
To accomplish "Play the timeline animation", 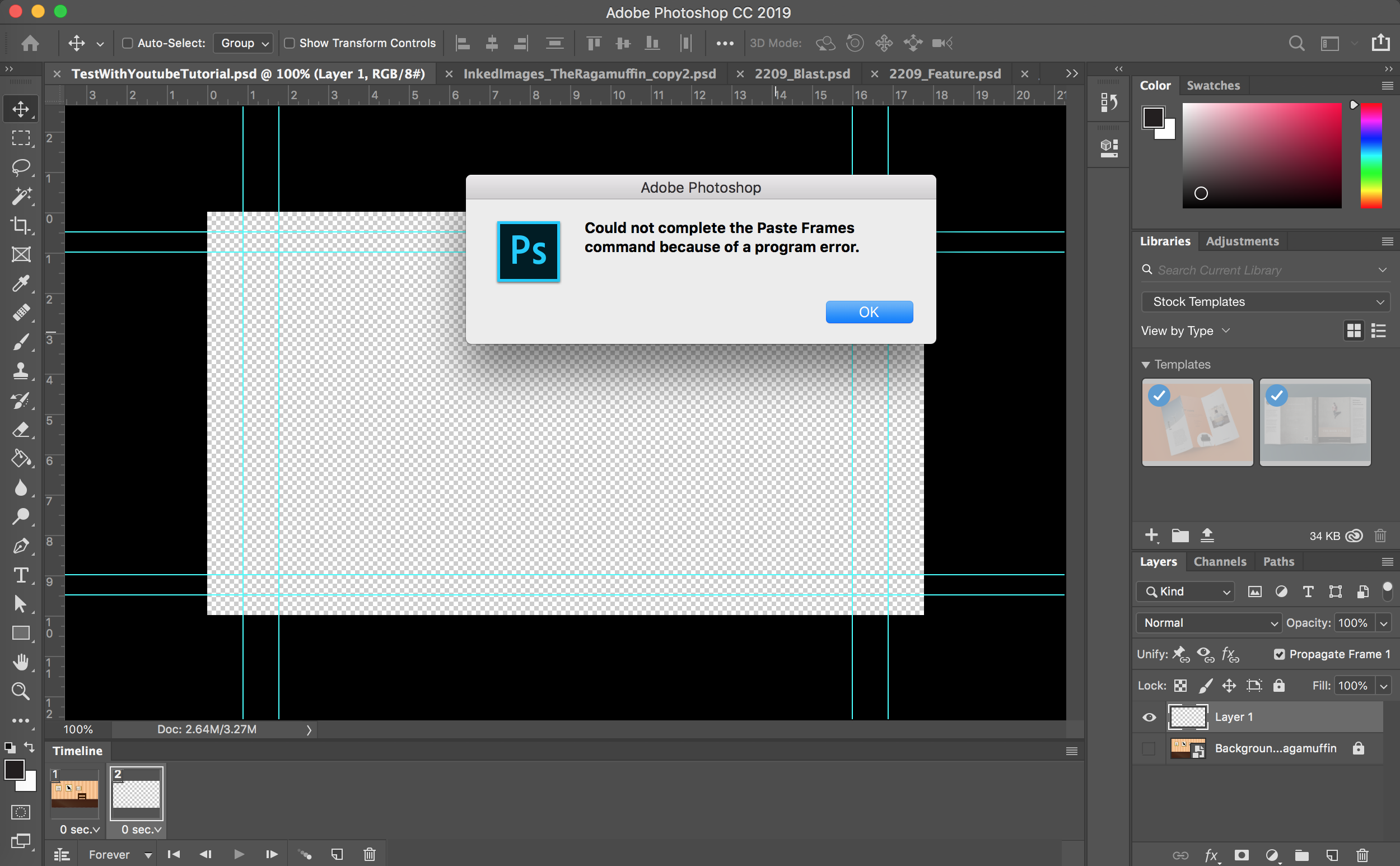I will pyautogui.click(x=239, y=854).
